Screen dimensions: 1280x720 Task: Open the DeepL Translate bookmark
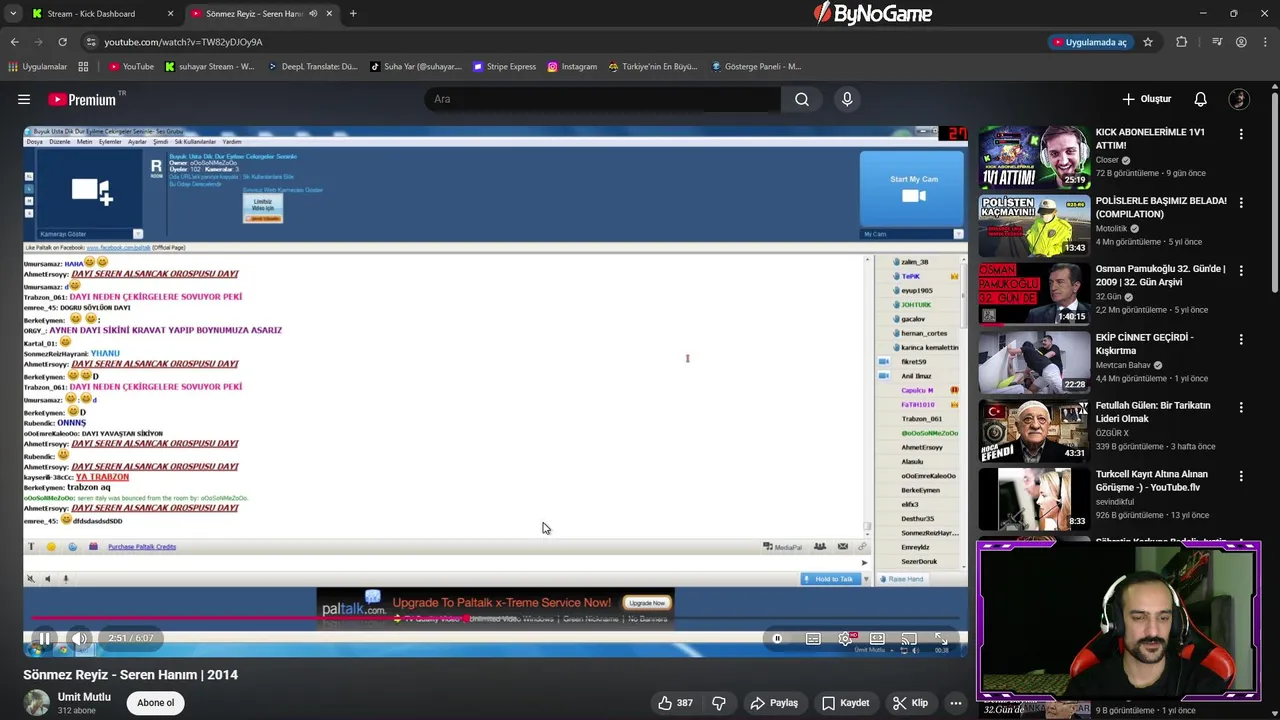point(313,67)
